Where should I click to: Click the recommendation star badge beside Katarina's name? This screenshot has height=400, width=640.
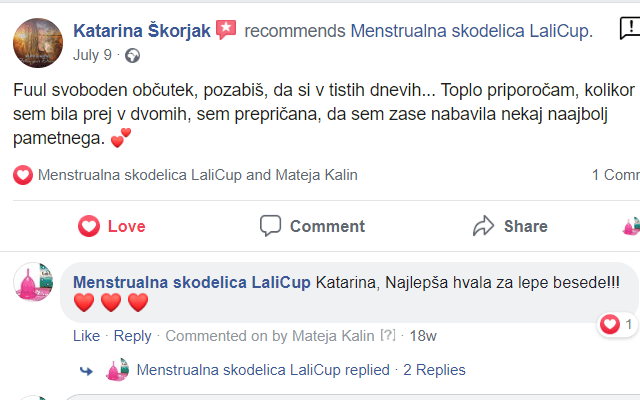click(x=226, y=31)
